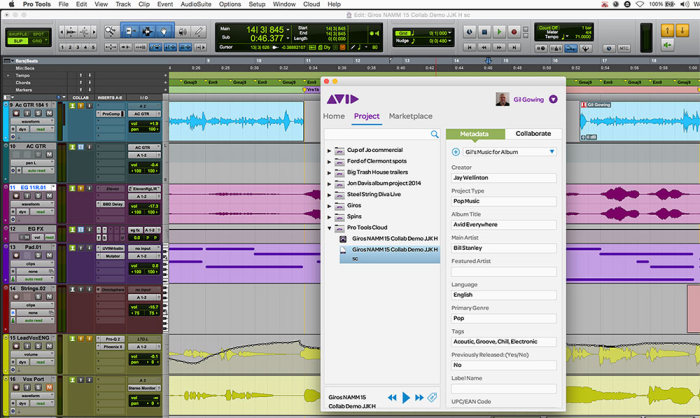
Task: Mute the Vox Port track
Action: 49,388
